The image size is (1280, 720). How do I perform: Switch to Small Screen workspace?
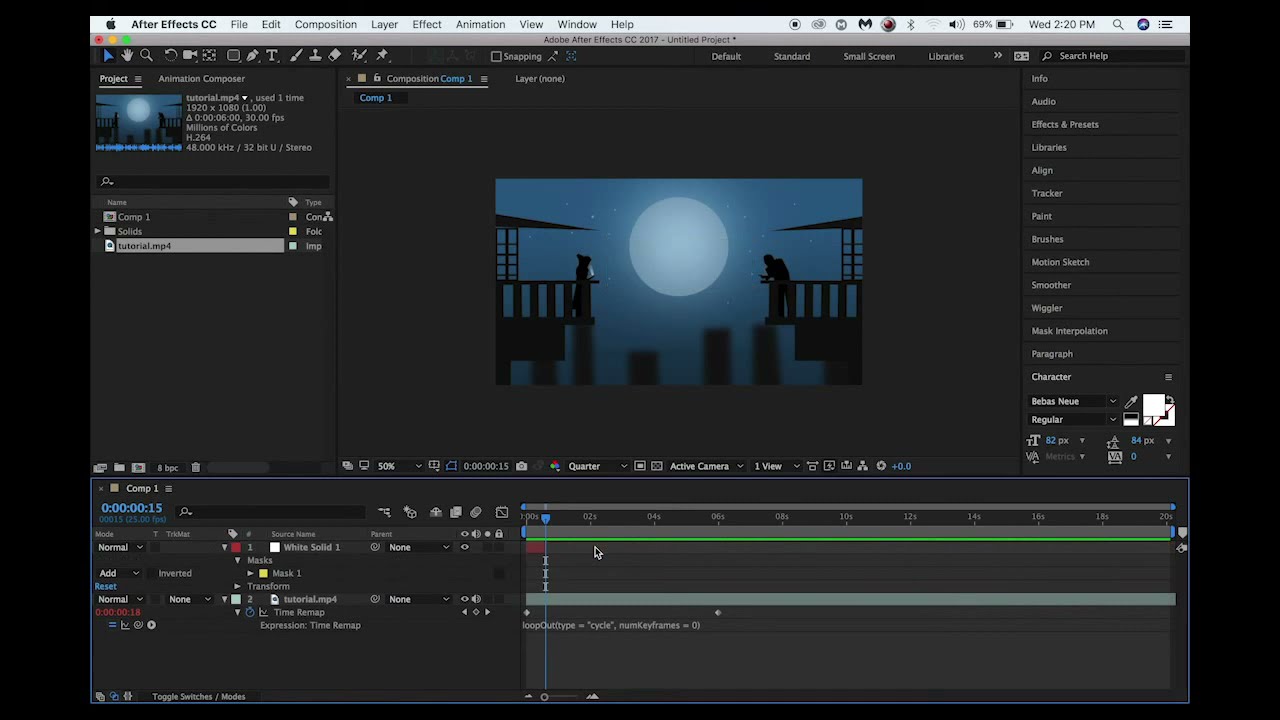(869, 56)
